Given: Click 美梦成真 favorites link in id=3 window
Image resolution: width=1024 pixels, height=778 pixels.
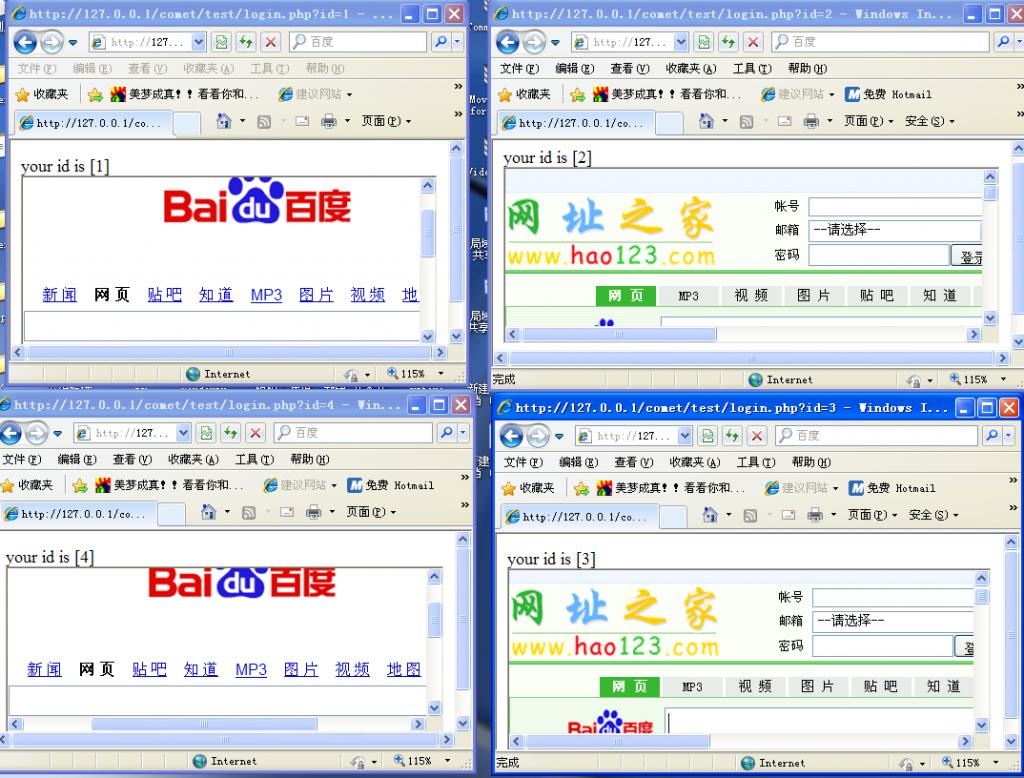Looking at the screenshot, I should point(671,488).
